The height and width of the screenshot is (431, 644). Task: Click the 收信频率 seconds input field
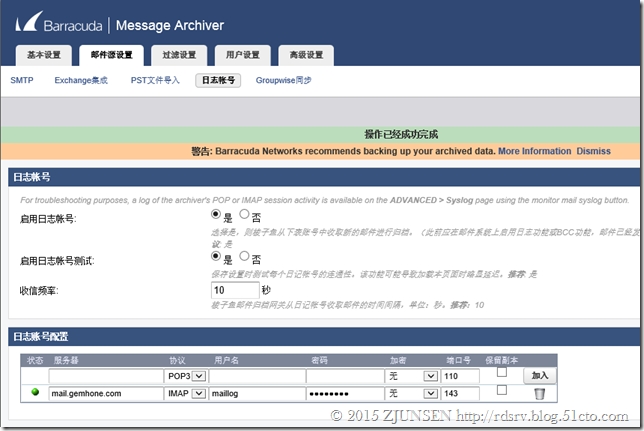coord(235,290)
